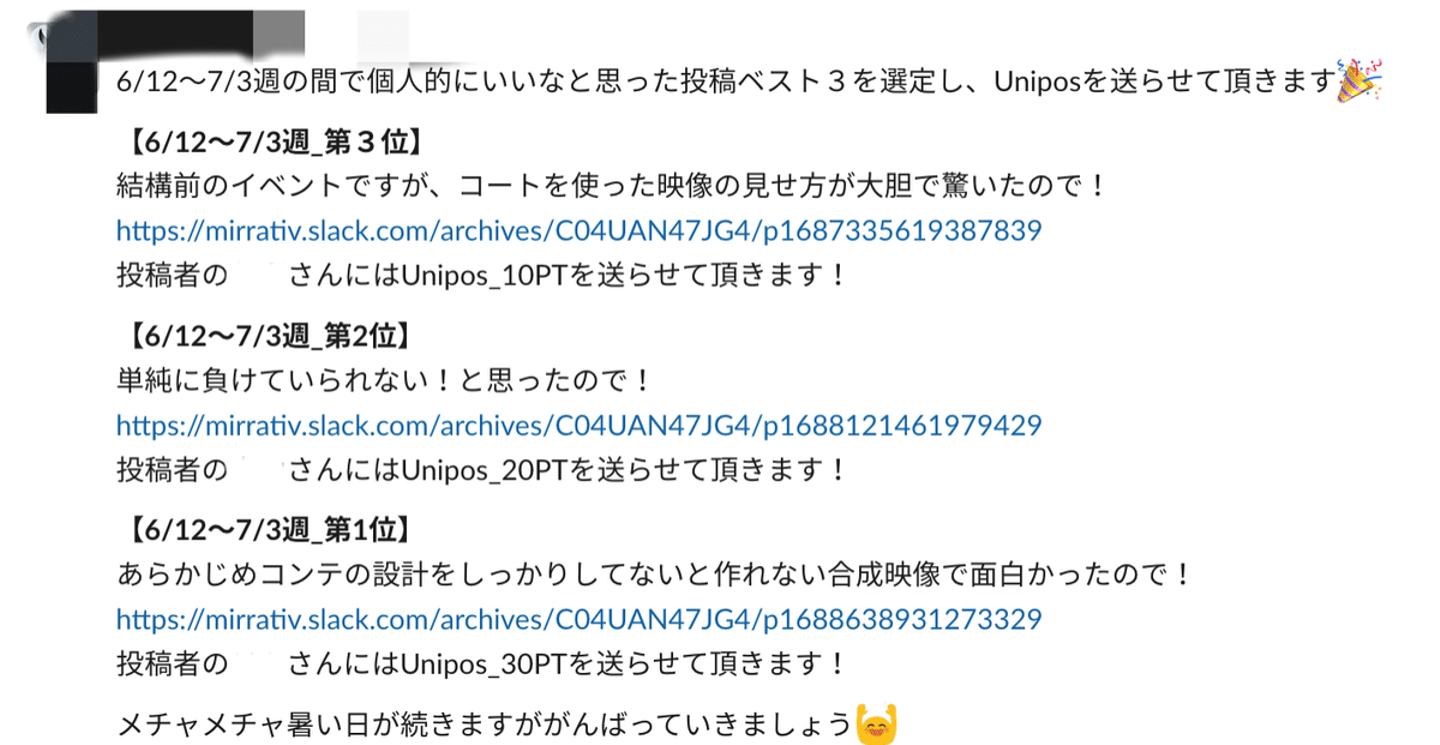Click the 第1位 ranking heading
This screenshot has height=745, width=1440.
click(x=265, y=530)
